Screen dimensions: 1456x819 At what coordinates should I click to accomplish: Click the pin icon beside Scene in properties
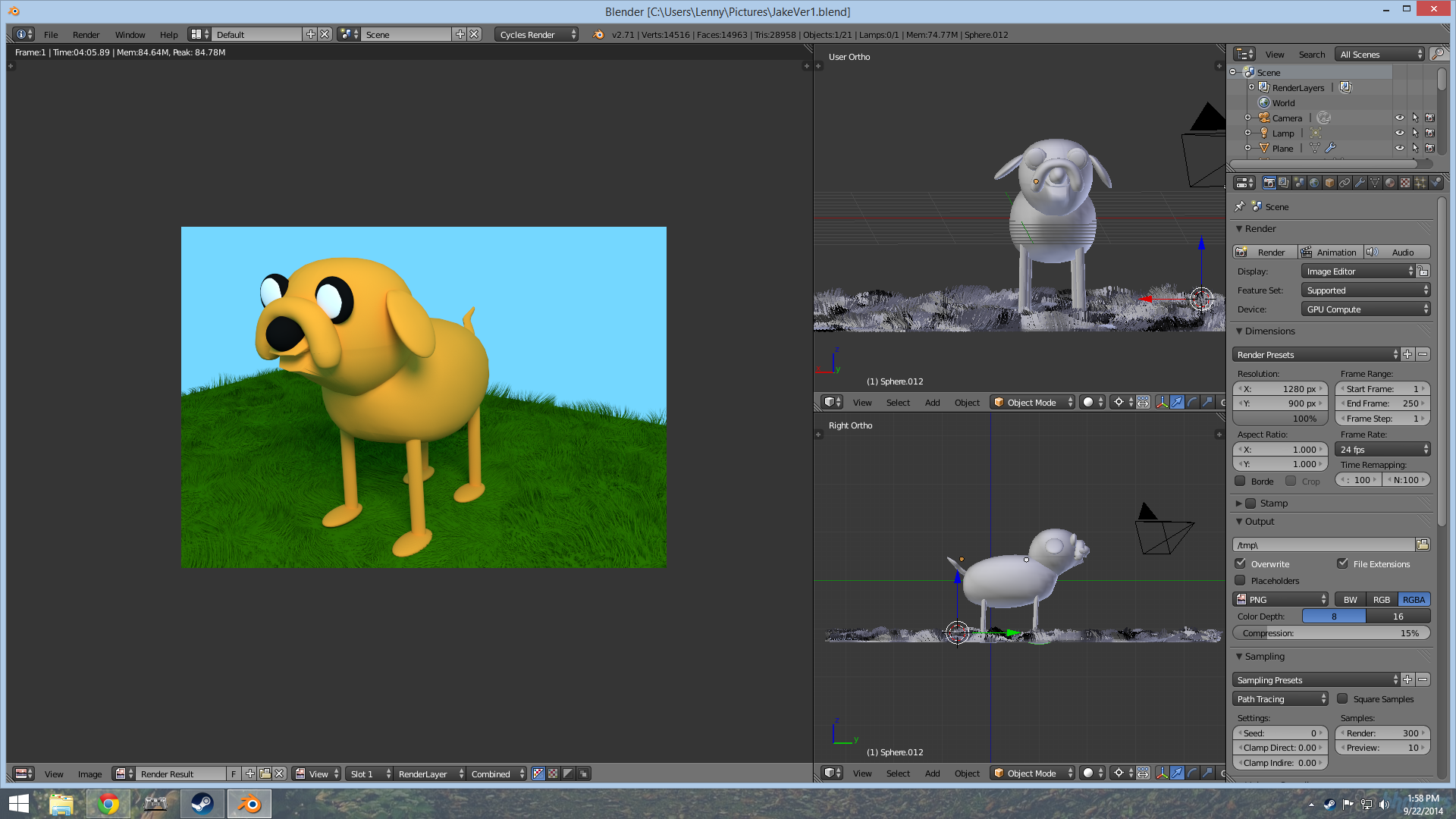pyautogui.click(x=1240, y=206)
